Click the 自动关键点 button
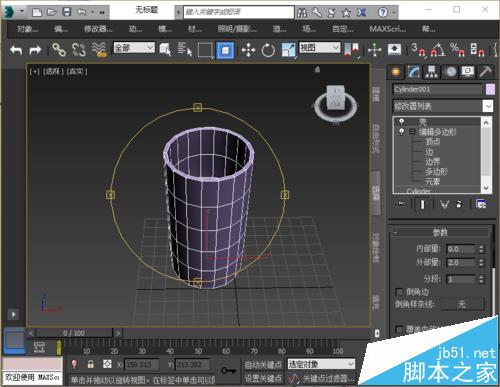Screen dimensions: 500x387 [x=263, y=365]
